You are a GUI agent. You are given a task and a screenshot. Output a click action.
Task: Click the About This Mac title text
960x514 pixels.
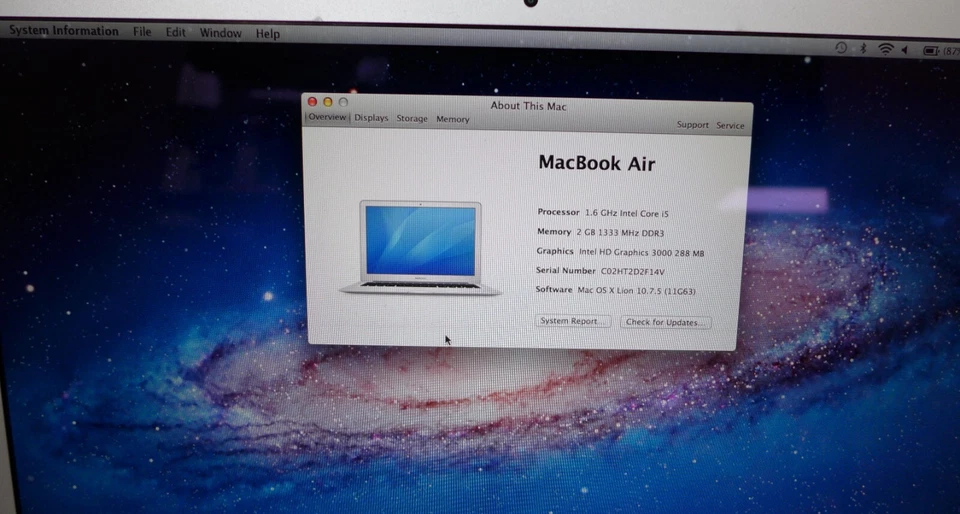click(x=528, y=106)
